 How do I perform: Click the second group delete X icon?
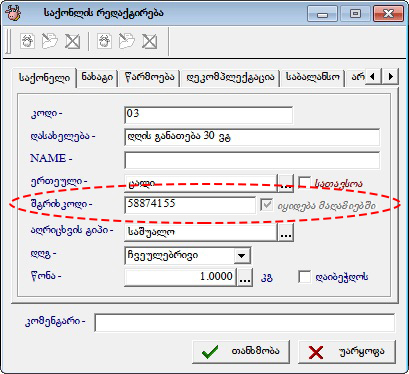click(149, 42)
